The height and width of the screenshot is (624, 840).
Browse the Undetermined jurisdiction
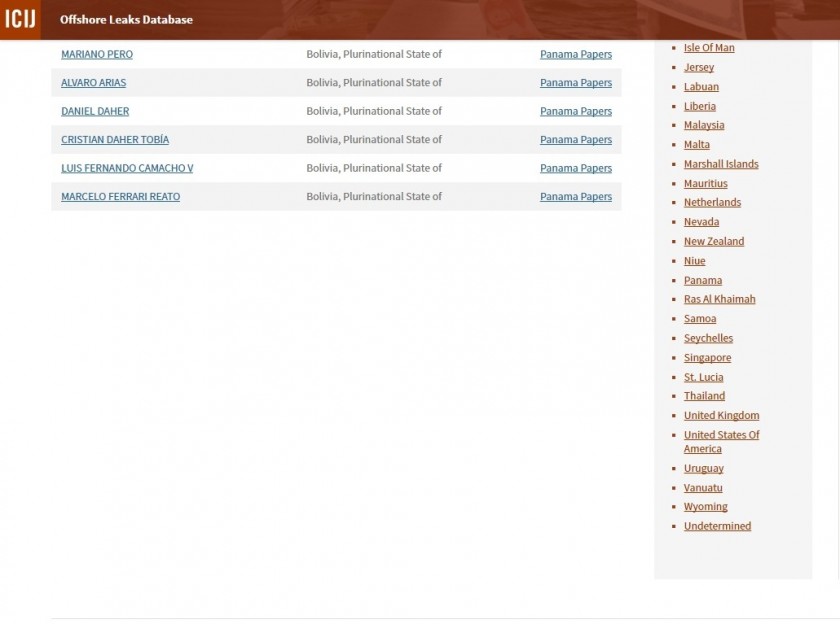pos(717,527)
